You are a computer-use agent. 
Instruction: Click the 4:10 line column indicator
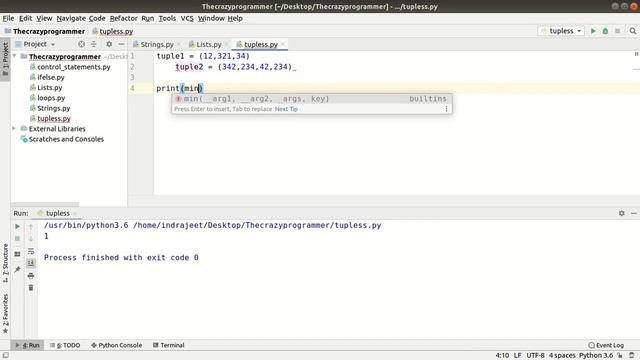click(x=502, y=356)
